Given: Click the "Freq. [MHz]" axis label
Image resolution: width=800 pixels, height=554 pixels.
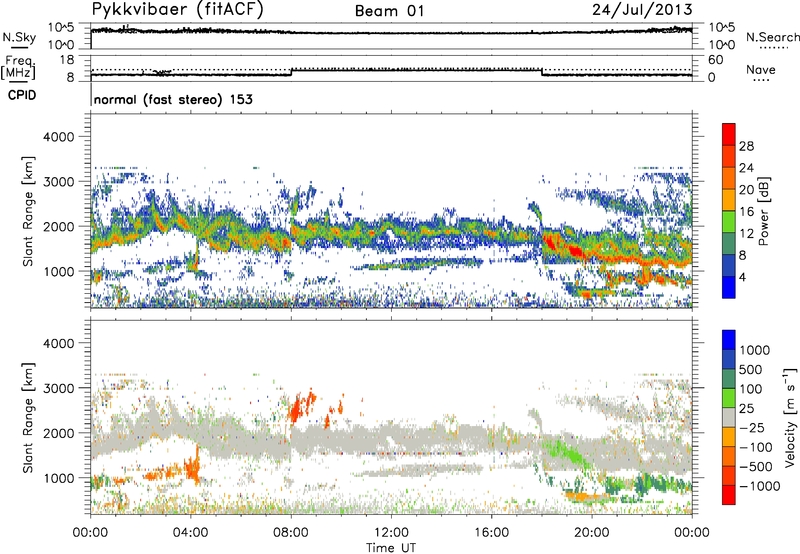Looking at the screenshot, I should click(x=18, y=67).
